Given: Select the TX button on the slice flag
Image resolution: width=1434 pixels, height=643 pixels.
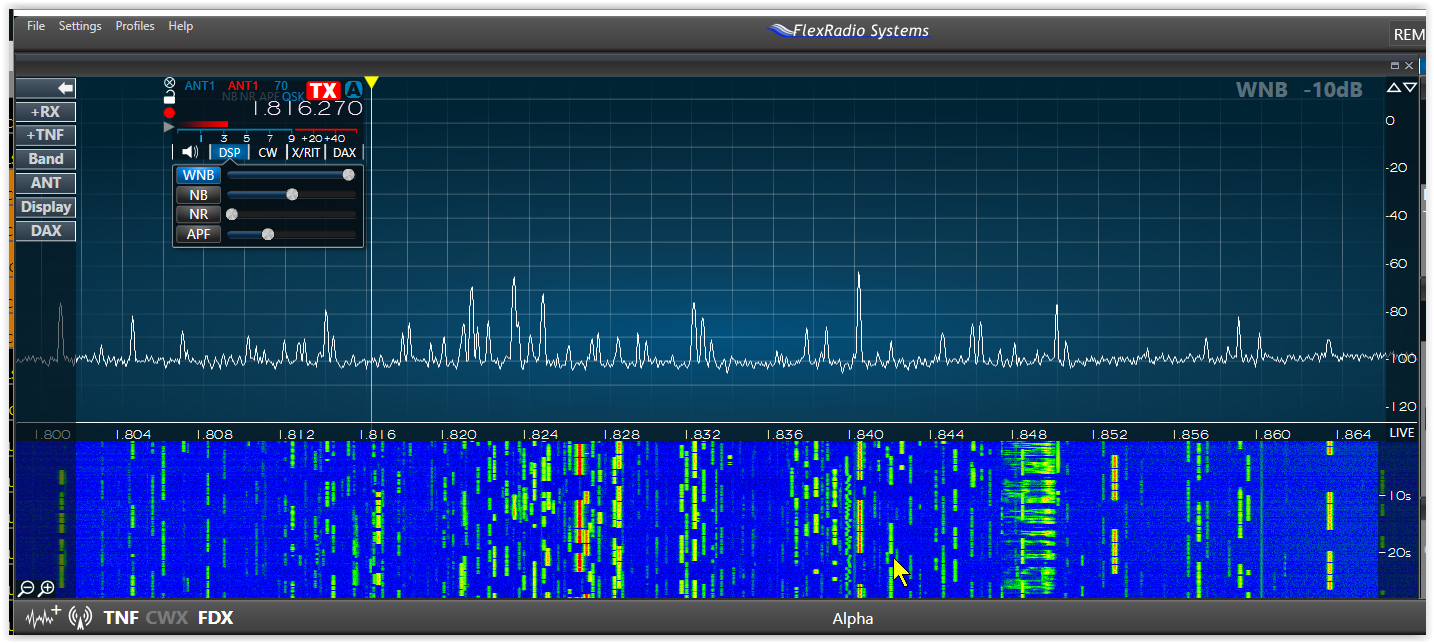Looking at the screenshot, I should point(323,90).
